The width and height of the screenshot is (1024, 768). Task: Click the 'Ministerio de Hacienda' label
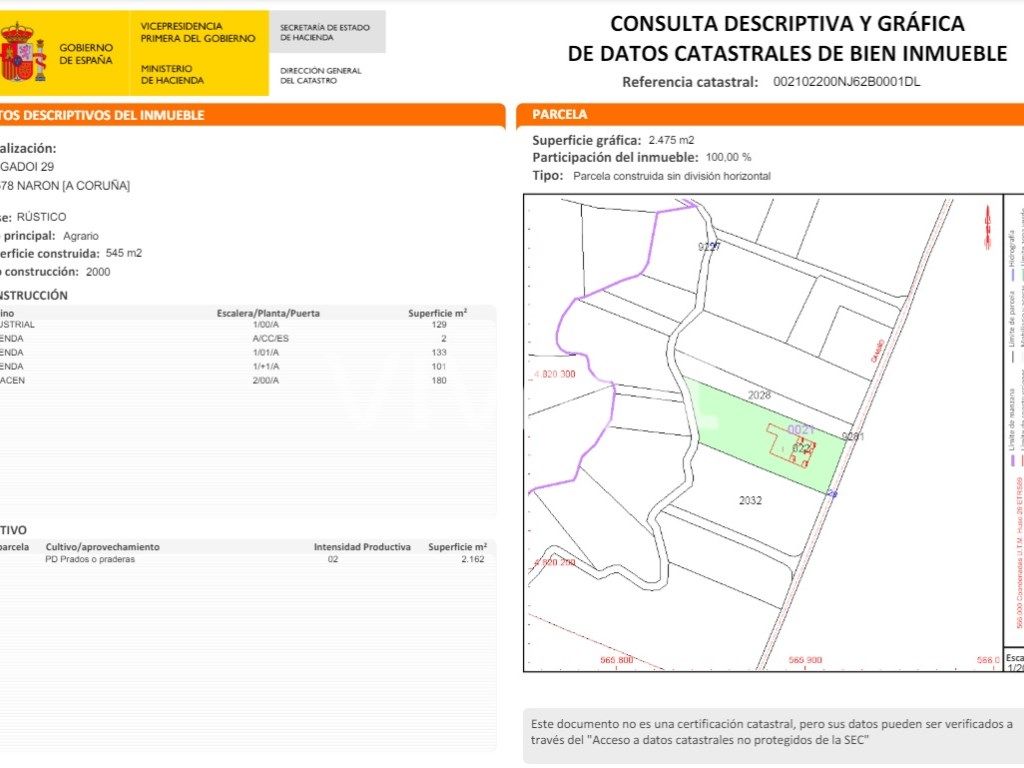coord(172,74)
